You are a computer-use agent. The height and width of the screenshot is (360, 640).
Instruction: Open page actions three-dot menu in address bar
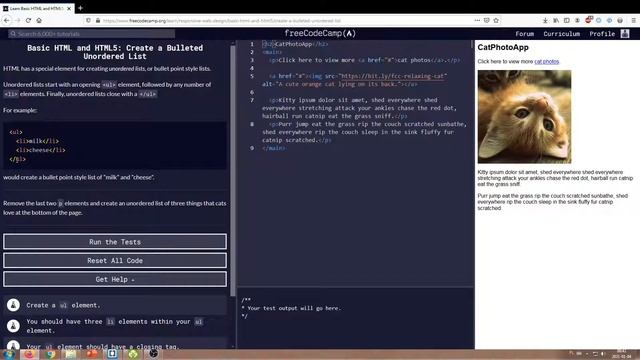(477, 20)
